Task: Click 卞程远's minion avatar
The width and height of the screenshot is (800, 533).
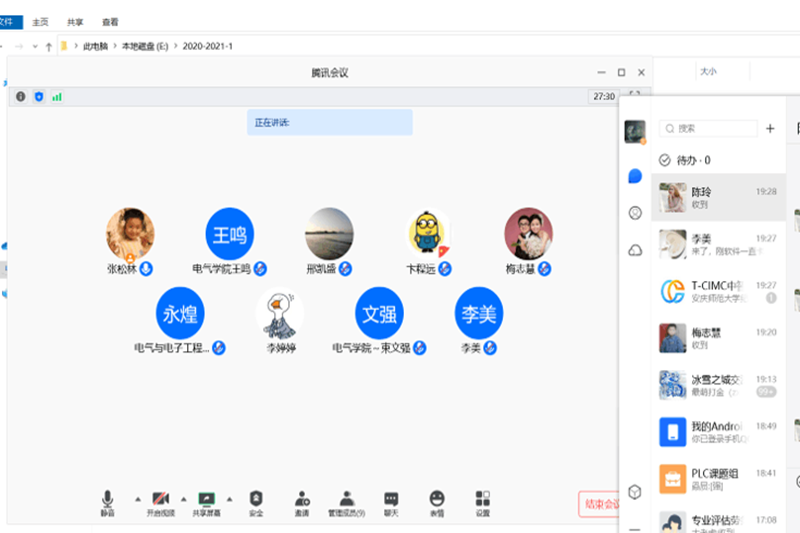Action: [428, 234]
